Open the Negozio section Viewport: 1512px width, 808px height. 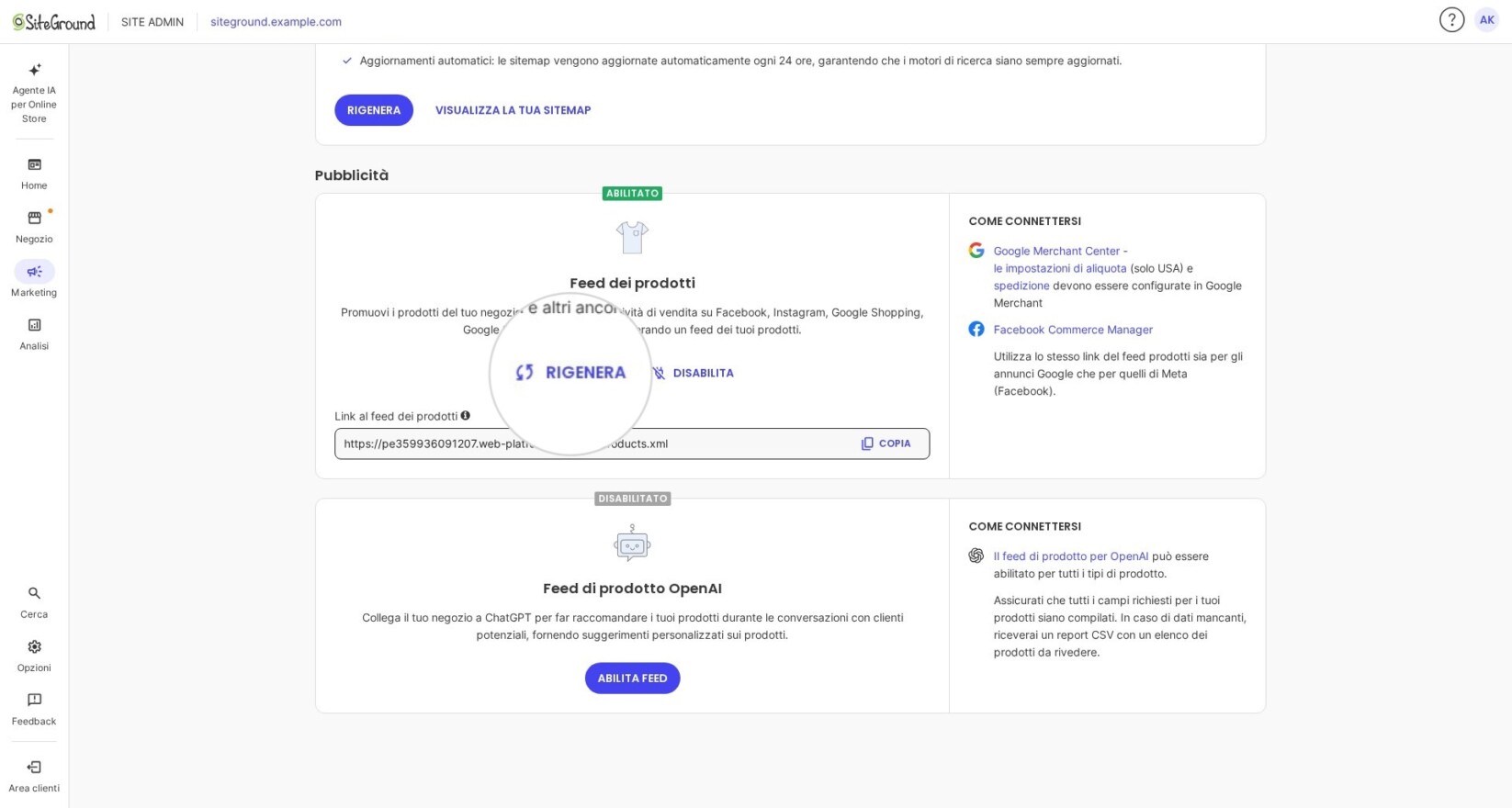[34, 227]
